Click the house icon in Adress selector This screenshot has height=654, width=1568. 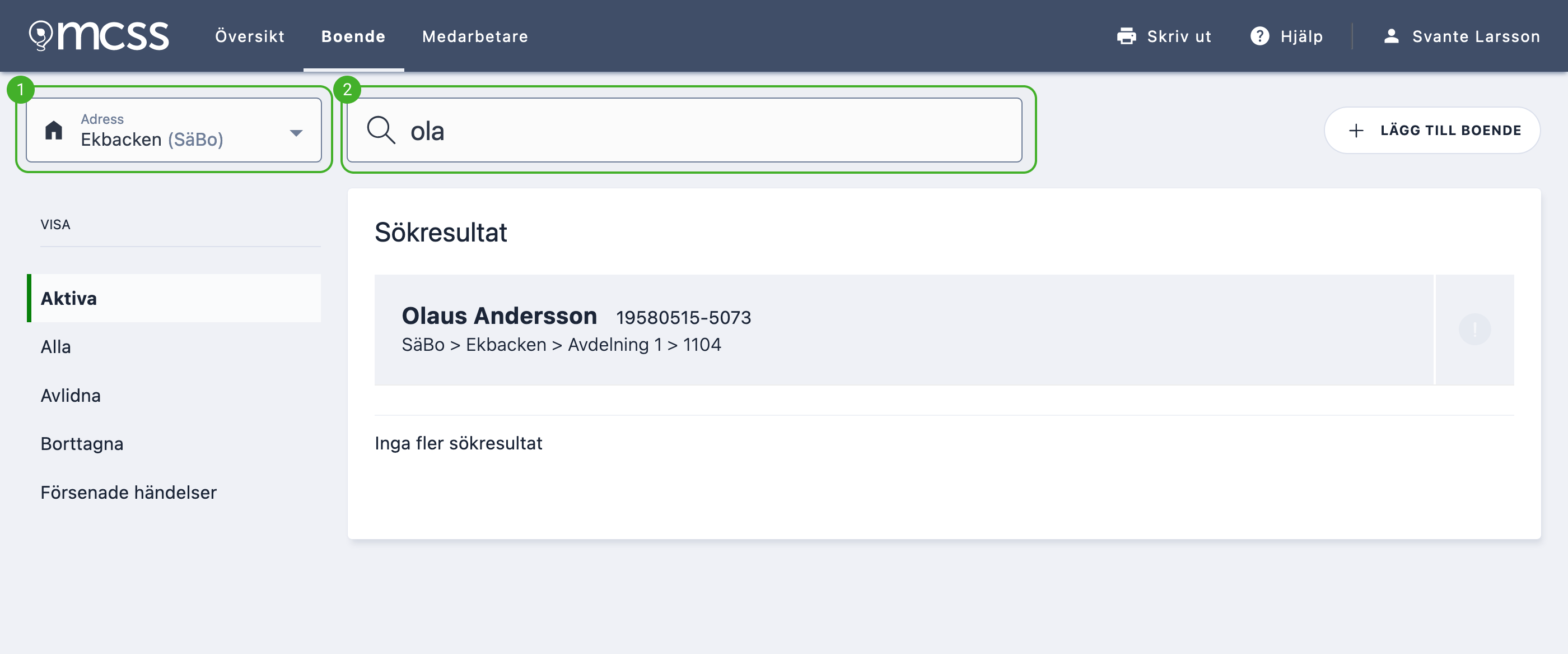pos(54,131)
